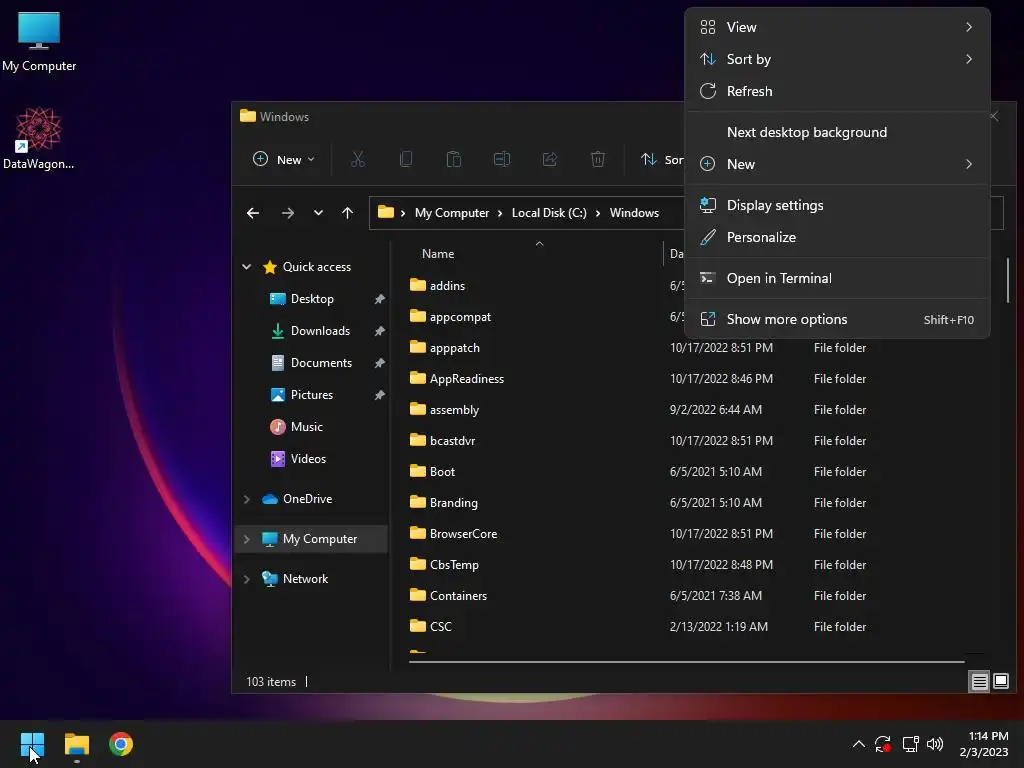Click the Sort button in Explorer toolbar
Image resolution: width=1024 pixels, height=768 pixels.
(x=662, y=159)
